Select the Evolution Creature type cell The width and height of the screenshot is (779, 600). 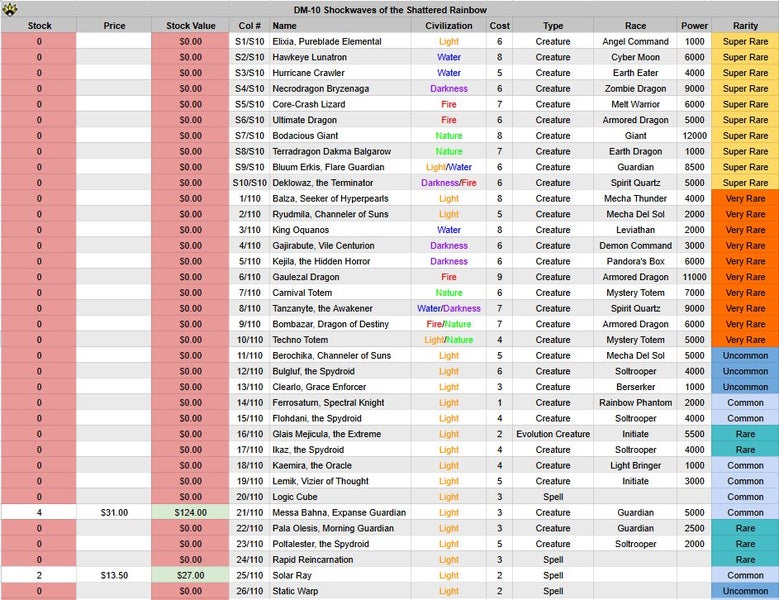(x=553, y=434)
